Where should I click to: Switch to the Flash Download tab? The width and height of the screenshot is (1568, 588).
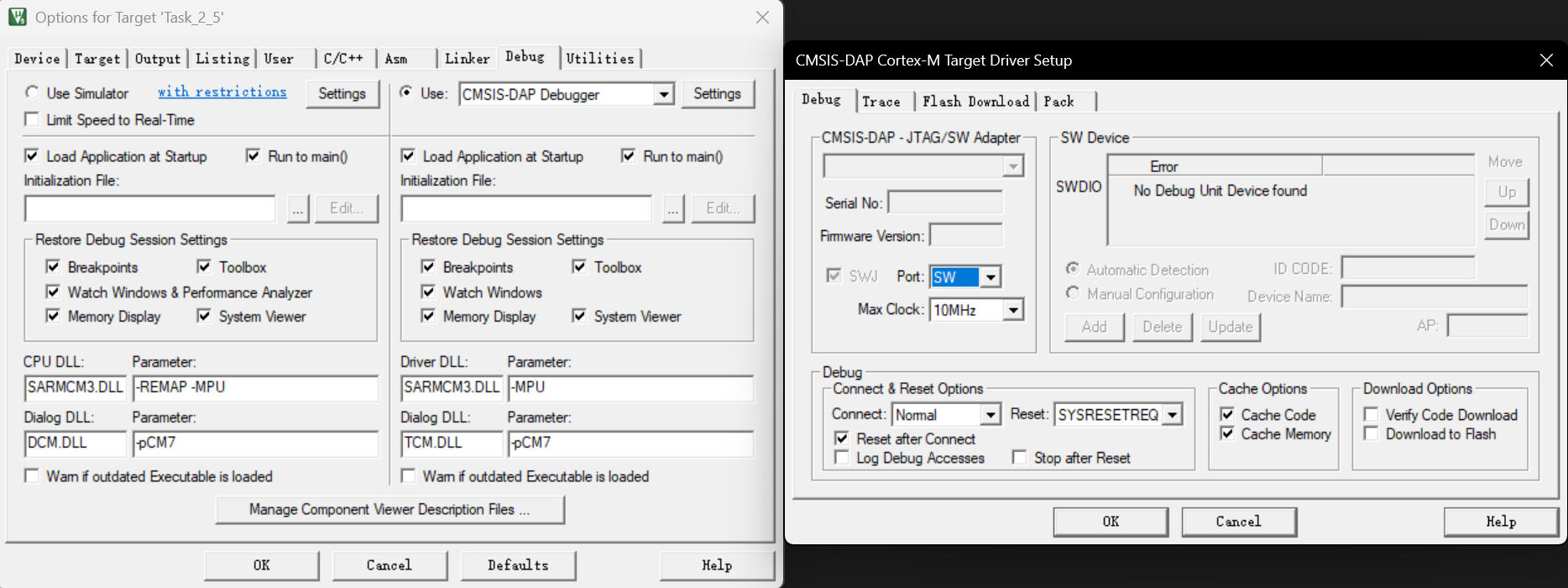[x=975, y=102]
